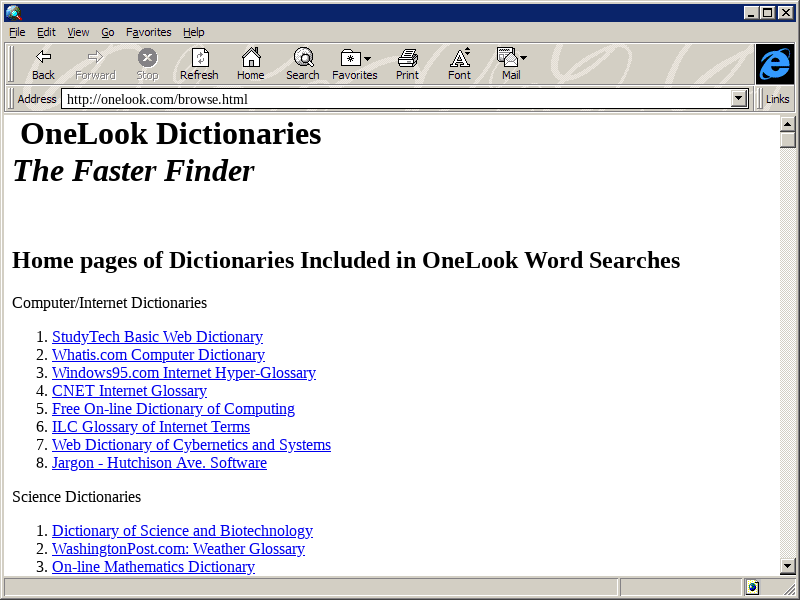Open the Address bar history dropdown

point(739,99)
